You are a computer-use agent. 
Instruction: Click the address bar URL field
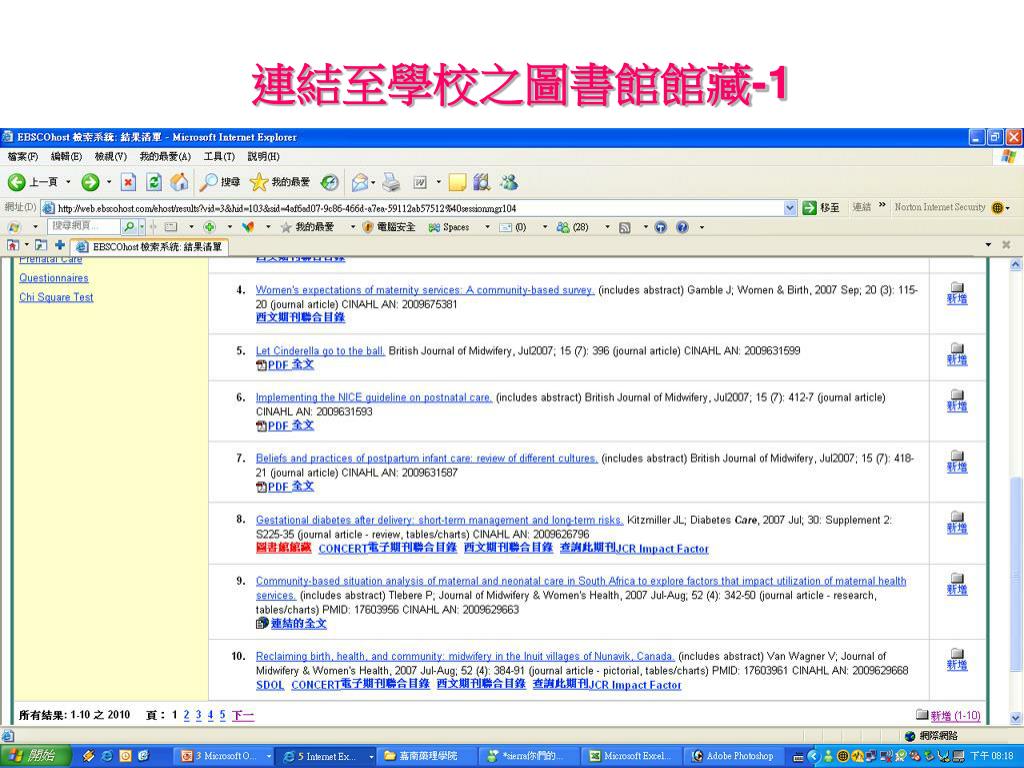[418, 208]
